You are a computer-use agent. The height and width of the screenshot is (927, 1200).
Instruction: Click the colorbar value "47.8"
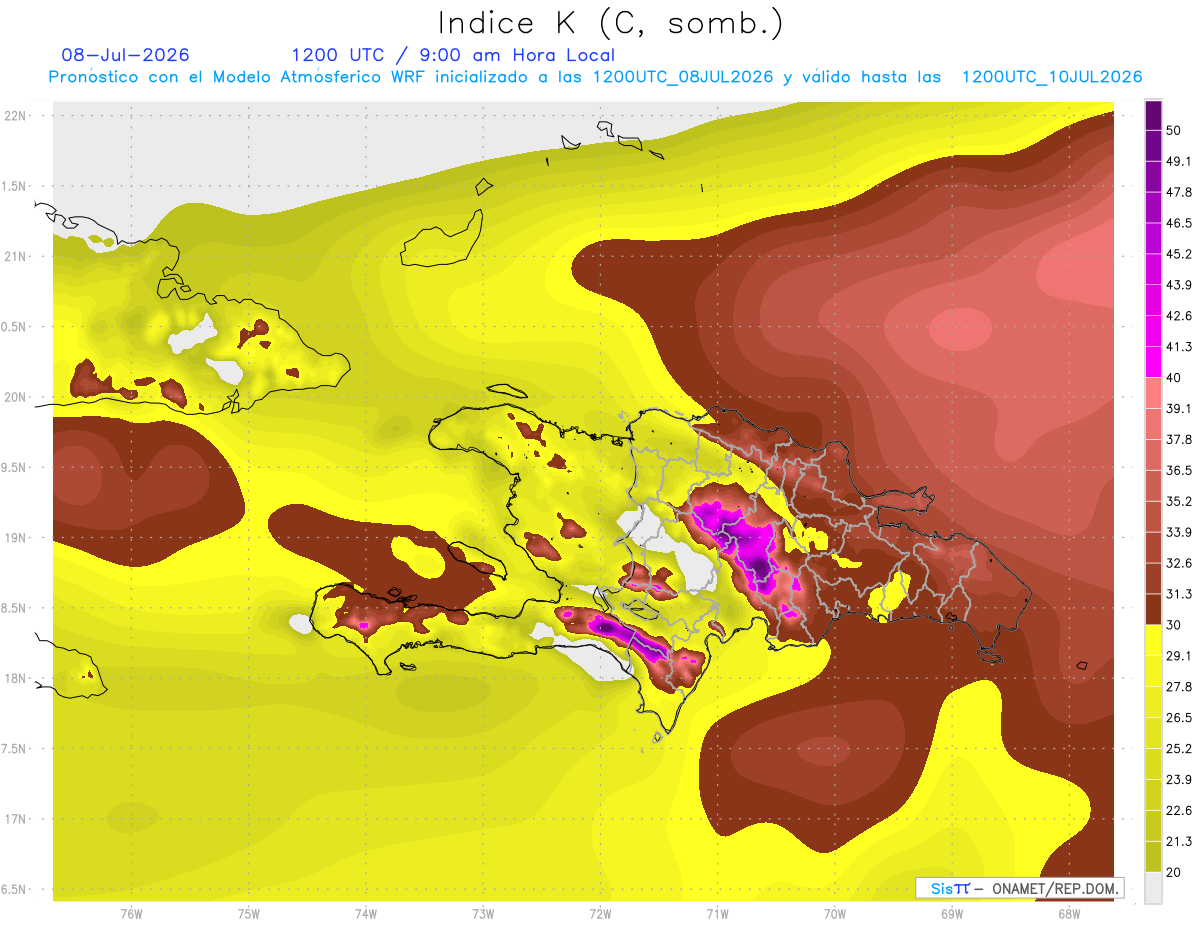[1180, 192]
